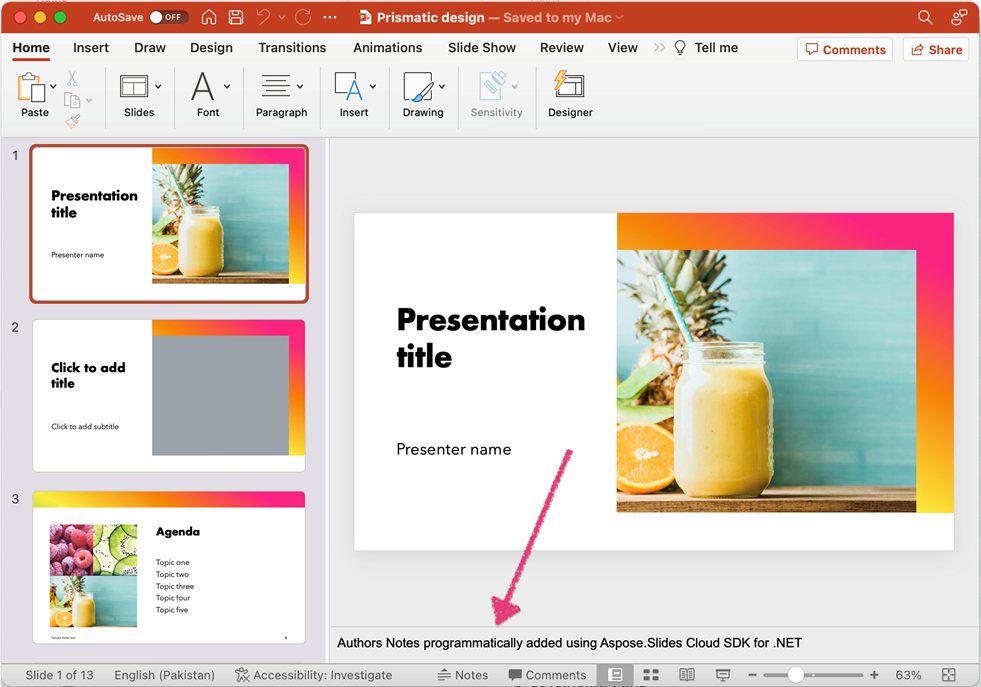Screen dimensions: 981x687
Task: Start the slideshow from the status bar
Action: [722, 675]
